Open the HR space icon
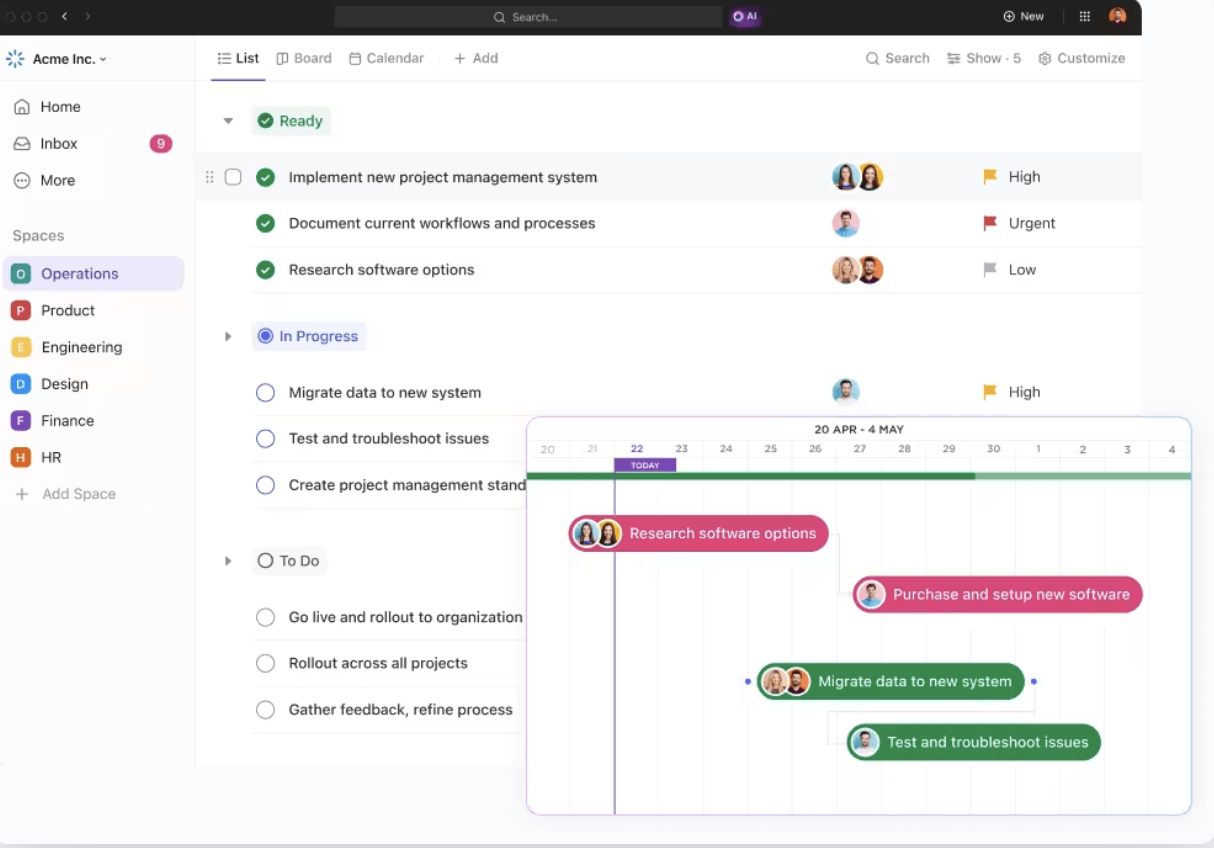Screen dimensions: 1214x848 [x=20, y=457]
